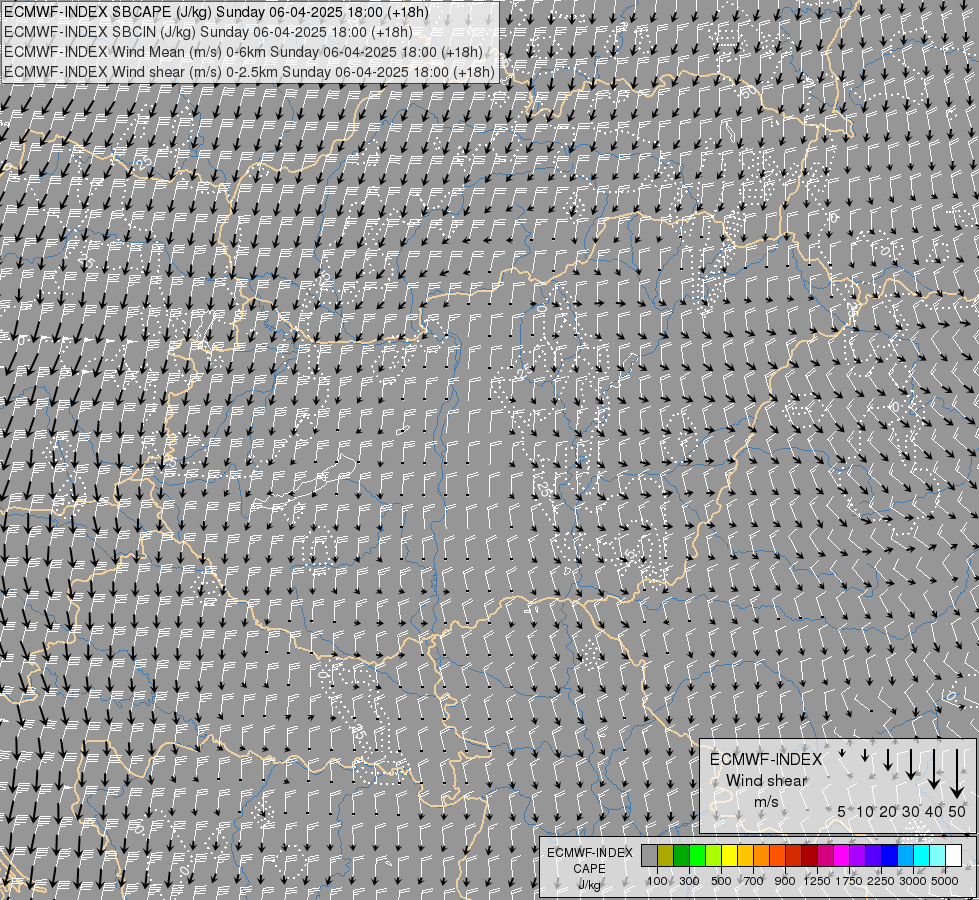The width and height of the screenshot is (979, 900).
Task: Select the pure yellow CAPE swatch
Action: coord(729,855)
